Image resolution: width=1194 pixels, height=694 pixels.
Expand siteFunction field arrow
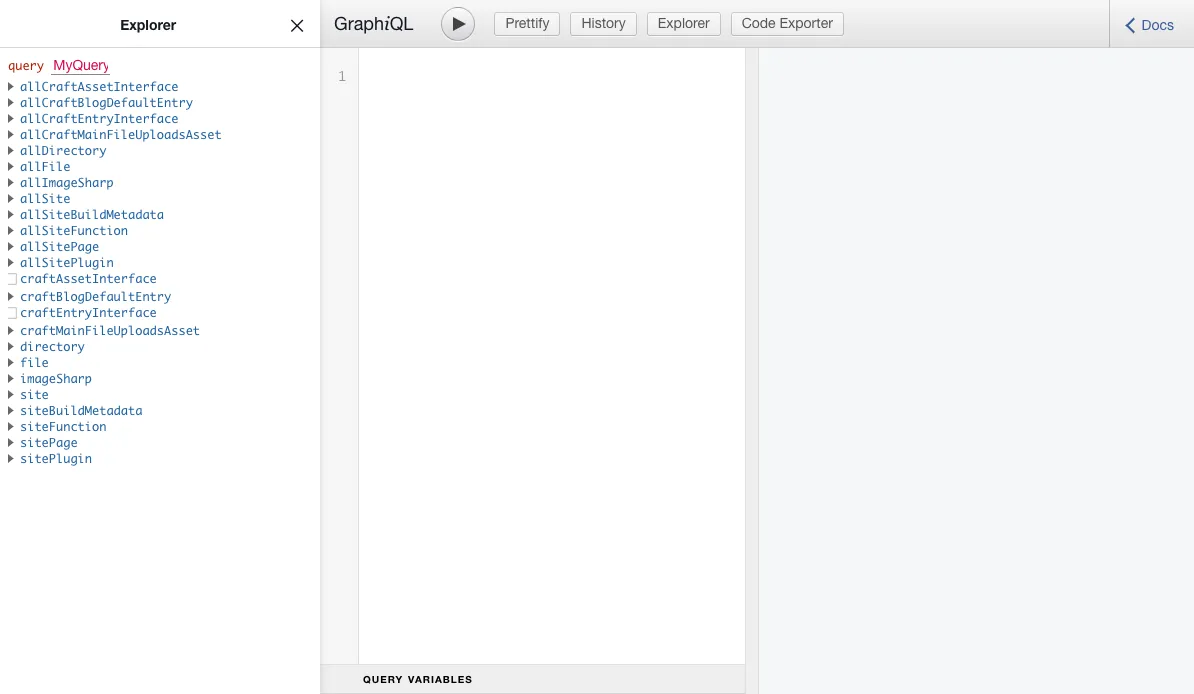pyautogui.click(x=11, y=427)
